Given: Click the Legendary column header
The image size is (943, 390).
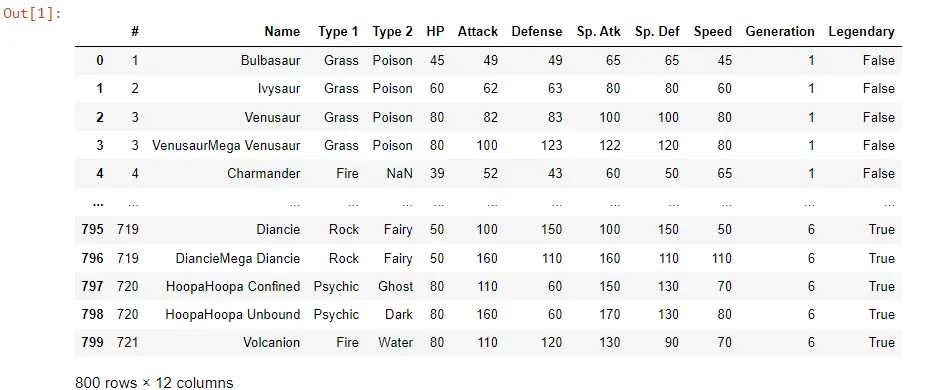Looking at the screenshot, I should pyautogui.click(x=861, y=32).
